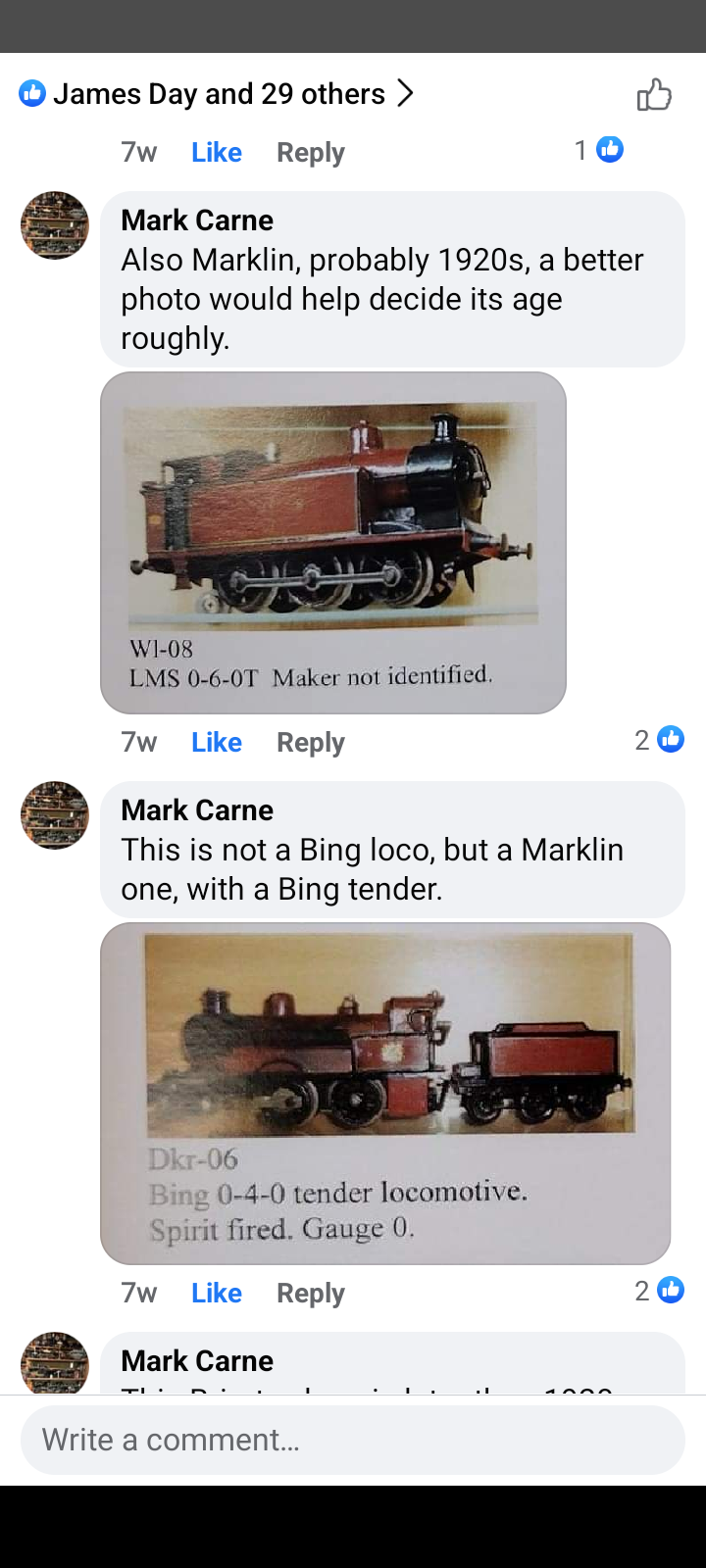Like the Bing 0-4-0 tender locomotive comment
This screenshot has height=1568, width=706.
(x=217, y=1294)
